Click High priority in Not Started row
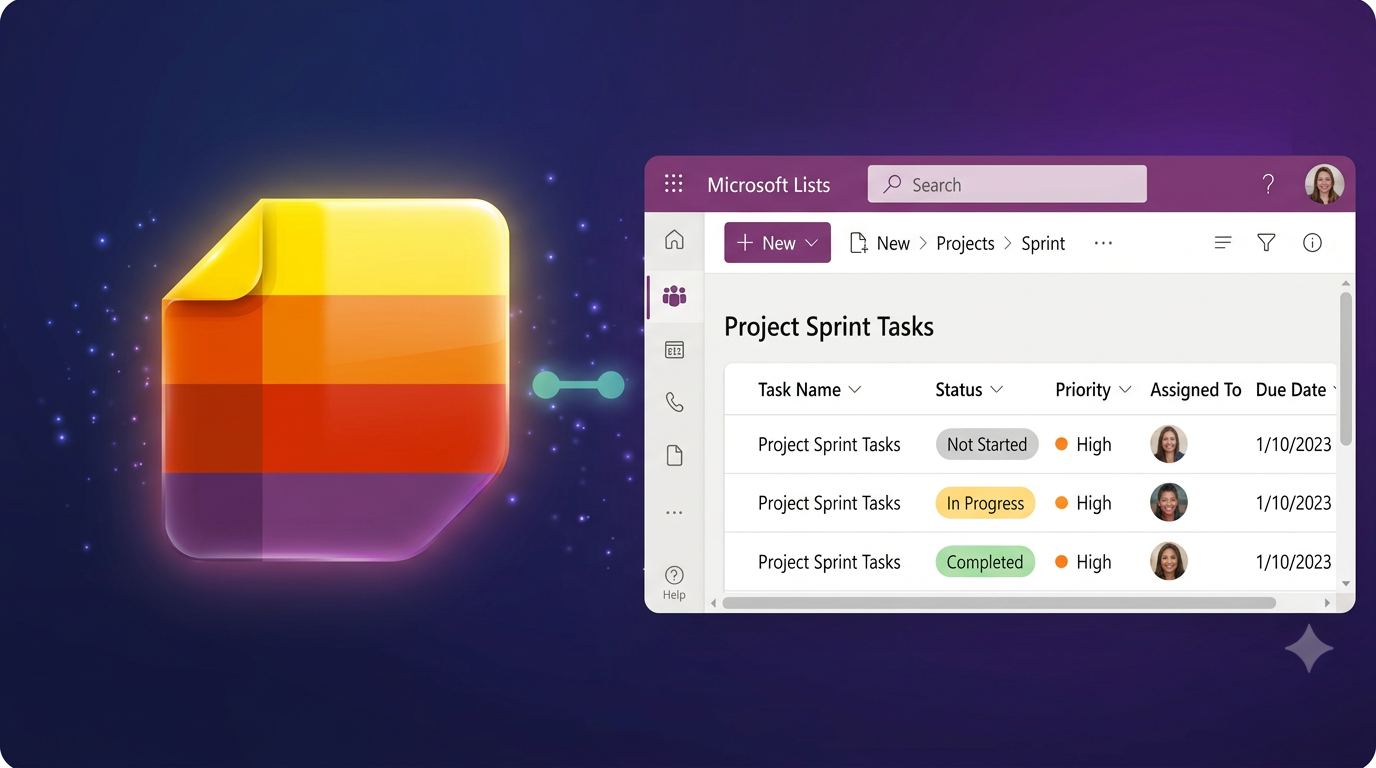 [x=1083, y=445]
